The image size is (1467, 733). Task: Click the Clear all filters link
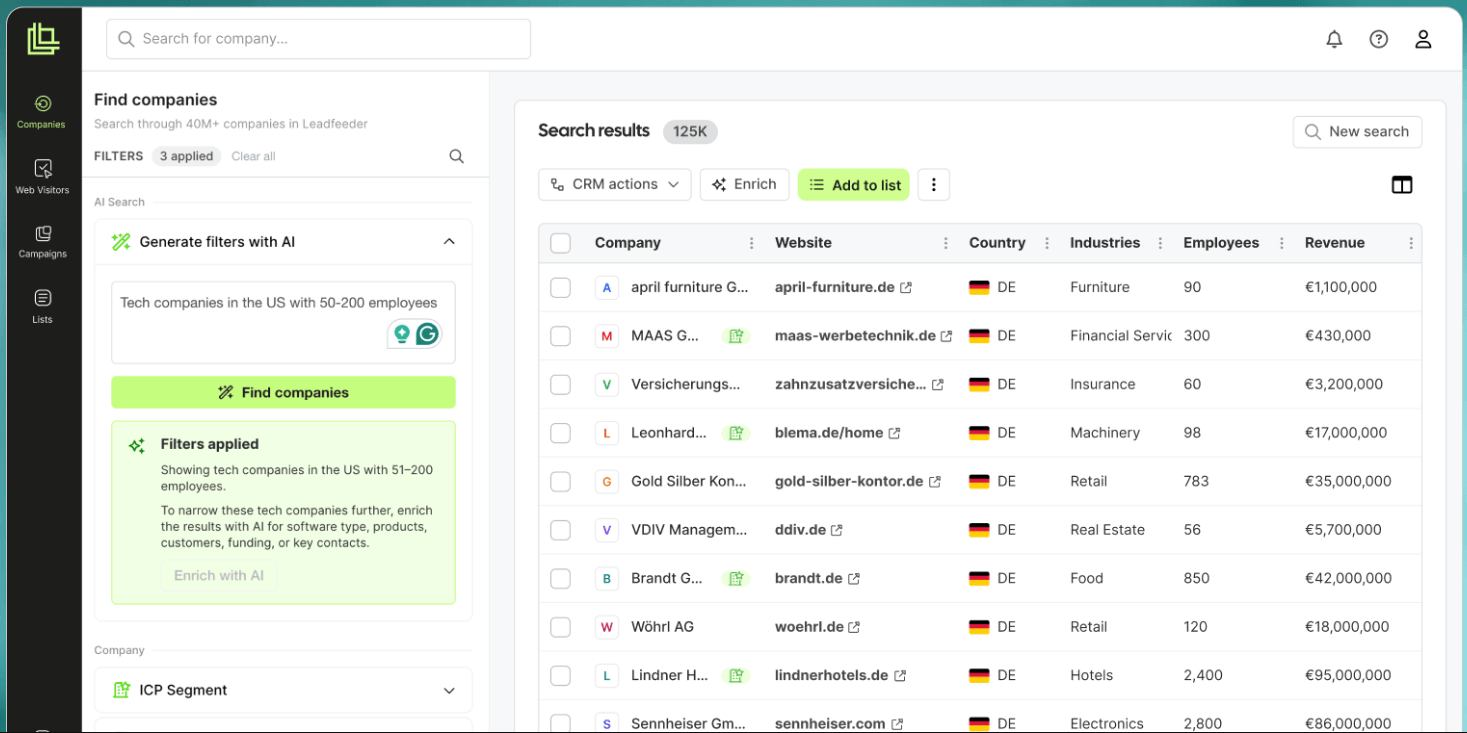coord(253,157)
